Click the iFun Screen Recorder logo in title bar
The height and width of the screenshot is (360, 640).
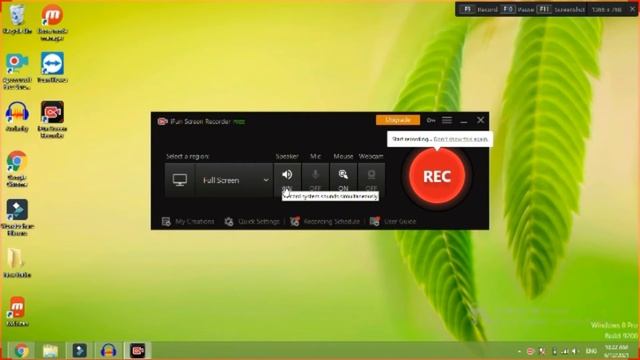[x=162, y=121]
